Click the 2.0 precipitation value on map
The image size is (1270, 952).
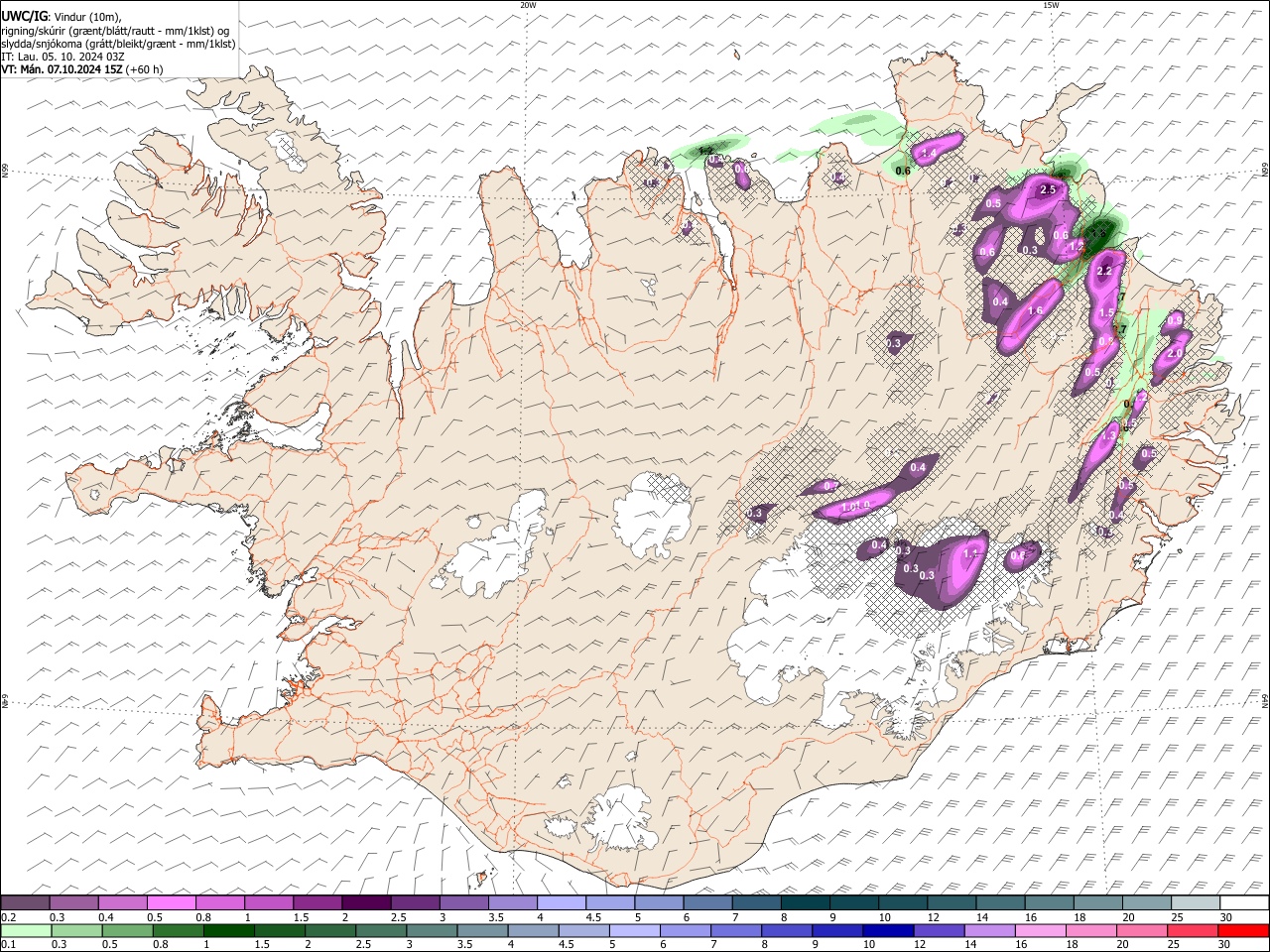[1176, 353]
